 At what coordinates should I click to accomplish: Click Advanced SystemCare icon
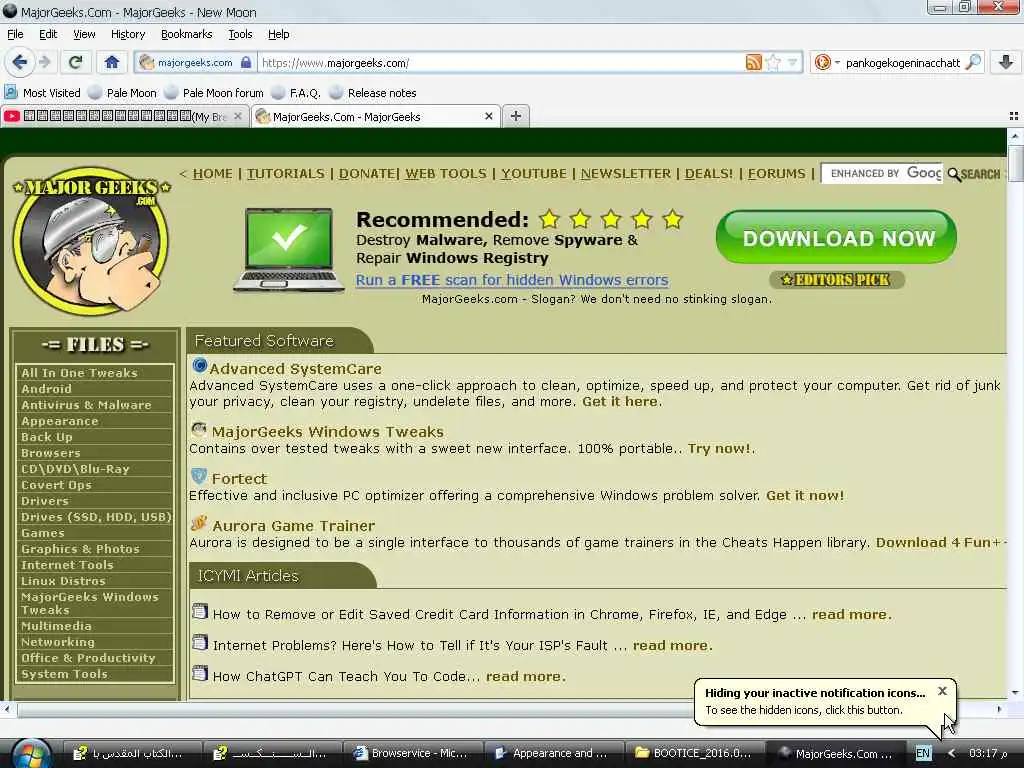pyautogui.click(x=200, y=366)
